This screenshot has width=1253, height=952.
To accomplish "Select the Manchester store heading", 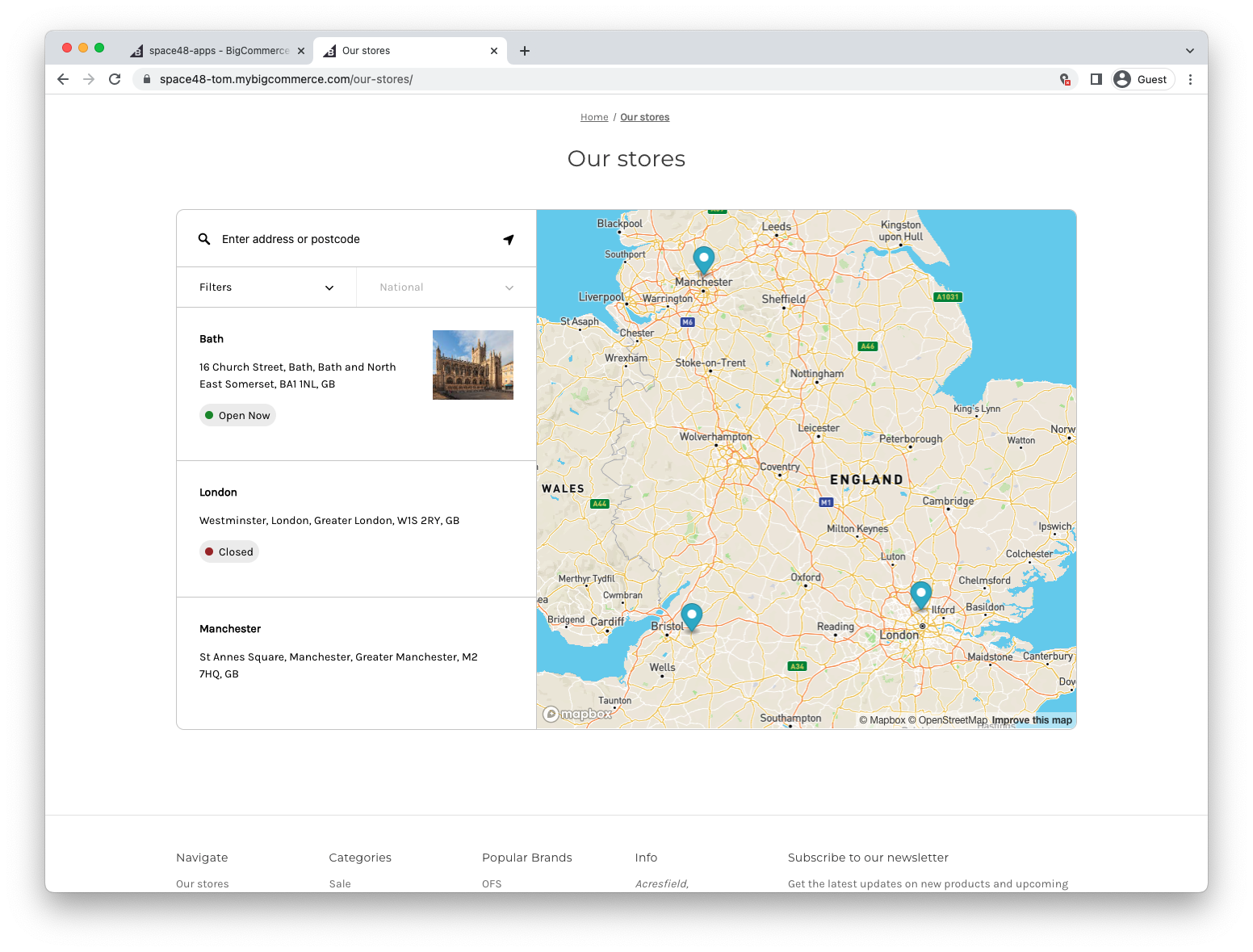I will click(230, 629).
